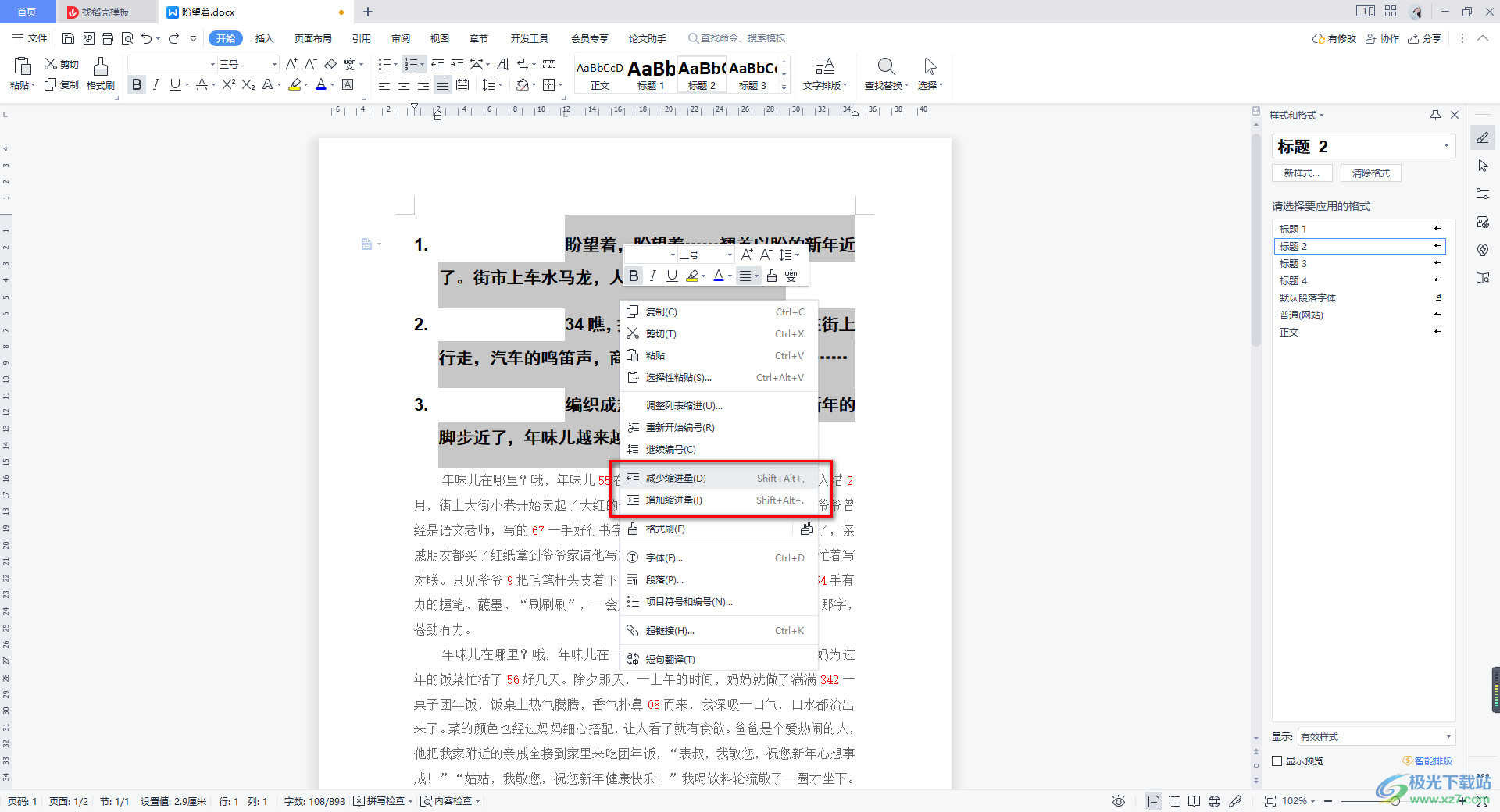This screenshot has height=812, width=1500.
Task: Toggle Bold in the main ribbon
Action: (x=137, y=84)
